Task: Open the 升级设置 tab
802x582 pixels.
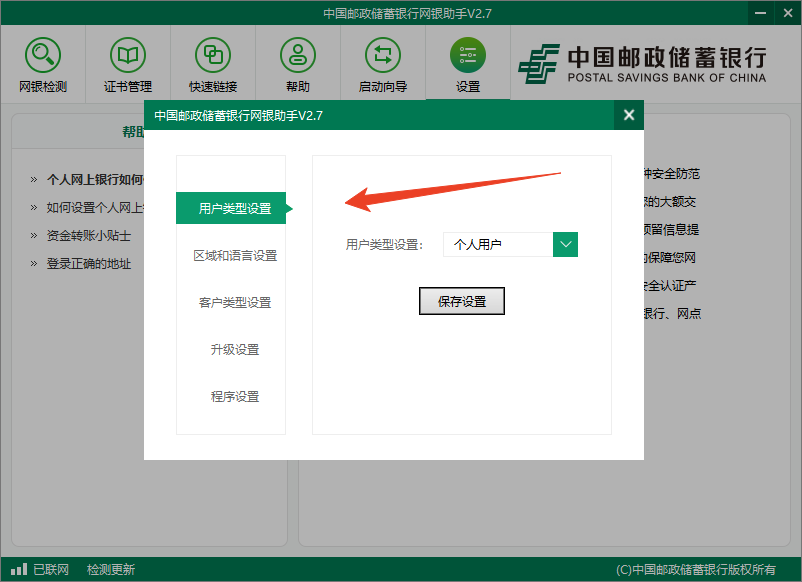Action: point(235,349)
